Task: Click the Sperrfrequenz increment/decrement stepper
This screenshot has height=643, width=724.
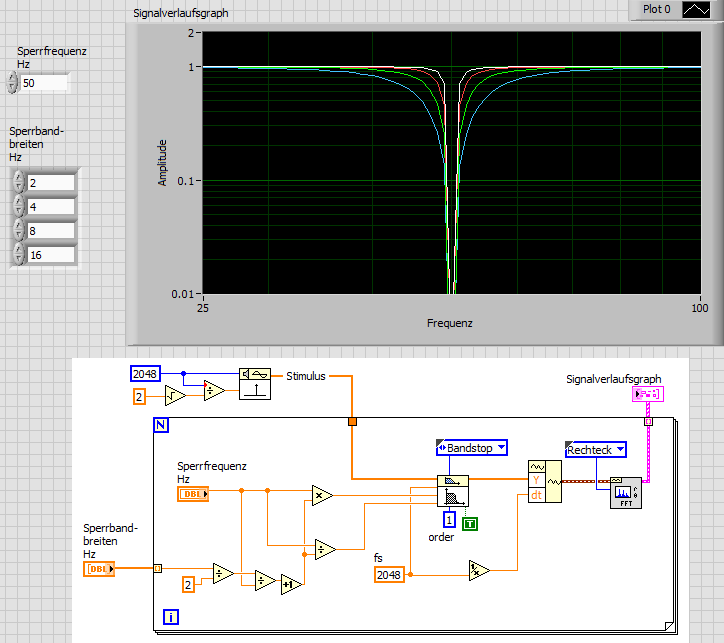Action: tap(12, 83)
